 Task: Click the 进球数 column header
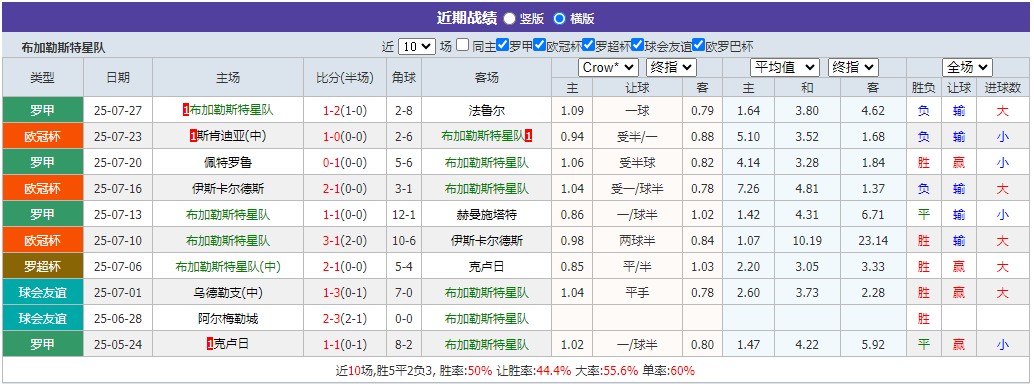(x=1002, y=87)
